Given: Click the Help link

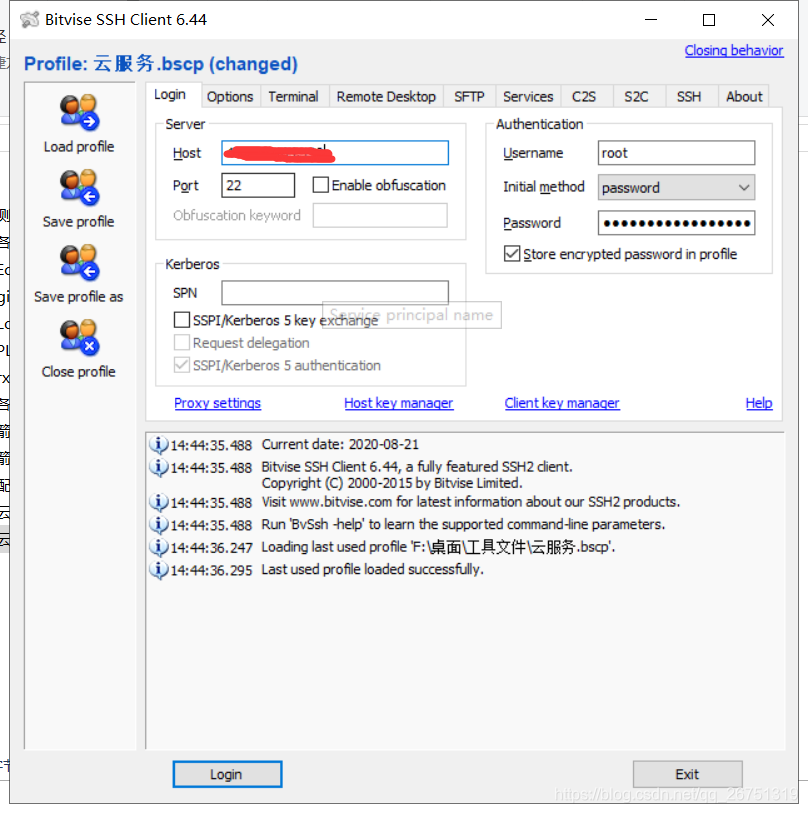Looking at the screenshot, I should click(759, 403).
